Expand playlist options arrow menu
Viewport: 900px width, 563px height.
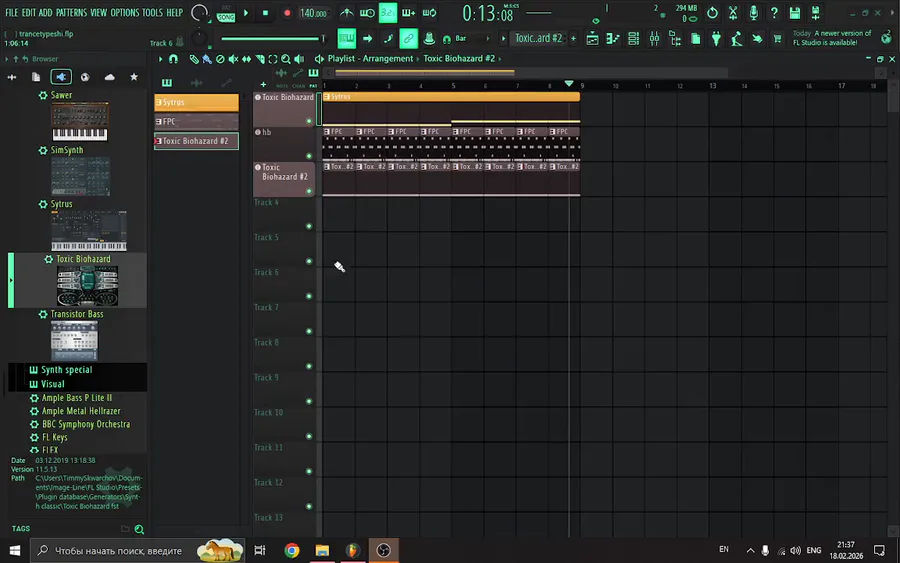tap(160, 59)
